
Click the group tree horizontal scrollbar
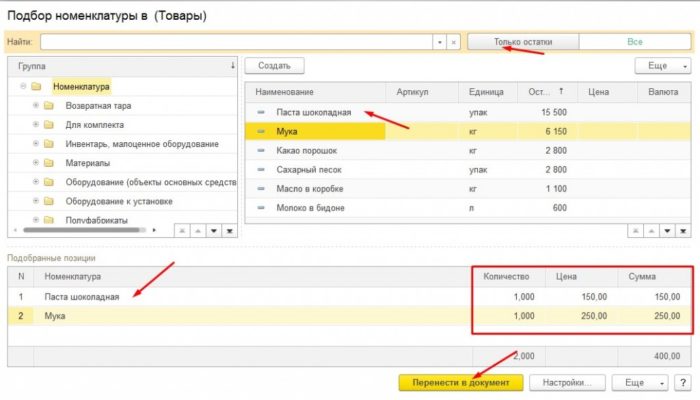coord(81,230)
